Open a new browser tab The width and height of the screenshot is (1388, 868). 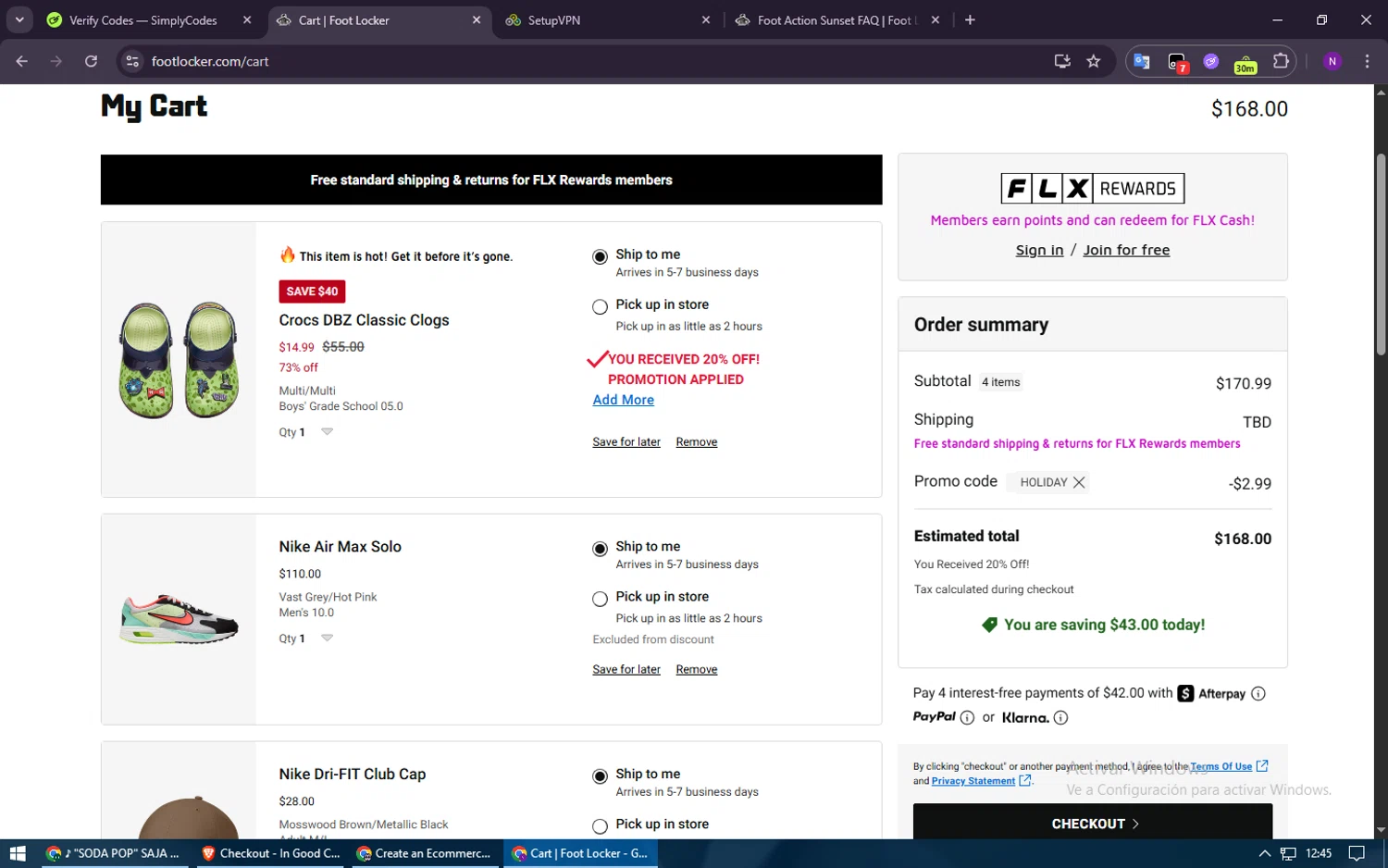(x=970, y=19)
